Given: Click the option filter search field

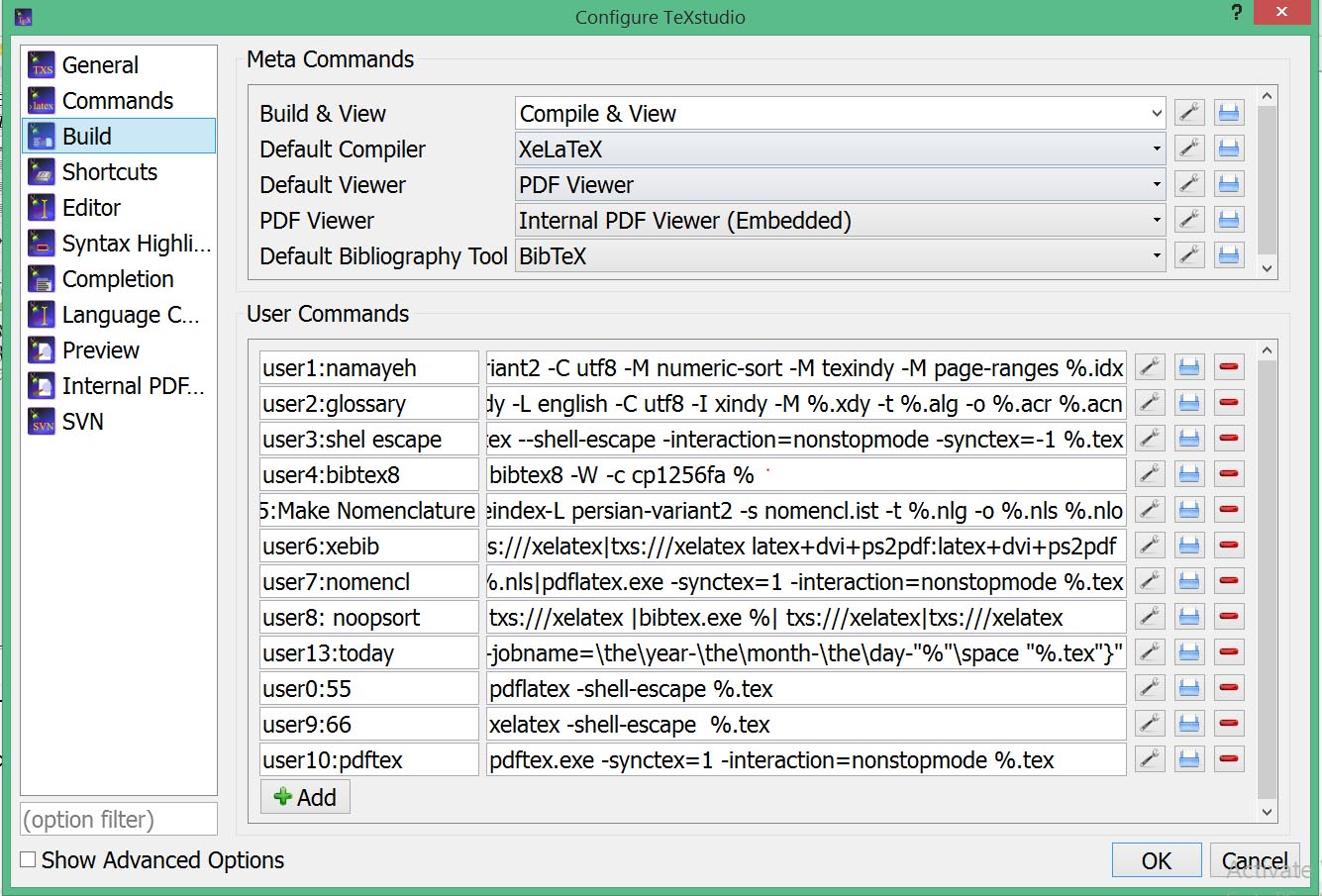Looking at the screenshot, I should pyautogui.click(x=119, y=819).
